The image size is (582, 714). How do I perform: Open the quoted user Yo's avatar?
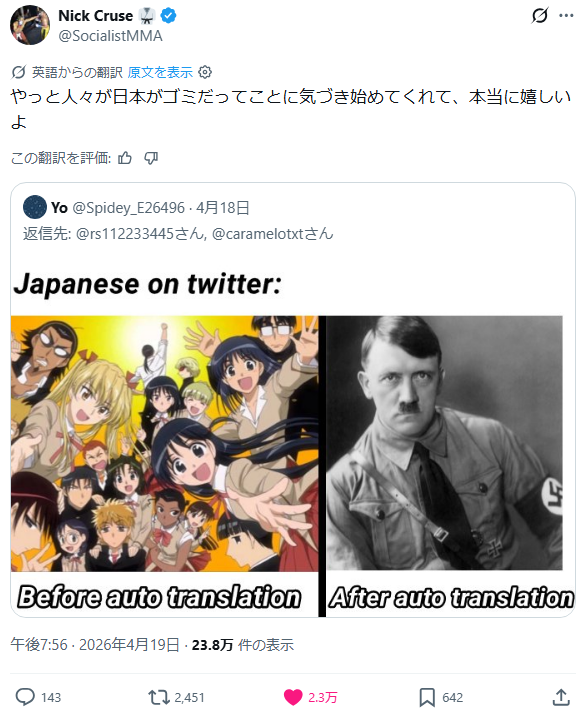35,207
